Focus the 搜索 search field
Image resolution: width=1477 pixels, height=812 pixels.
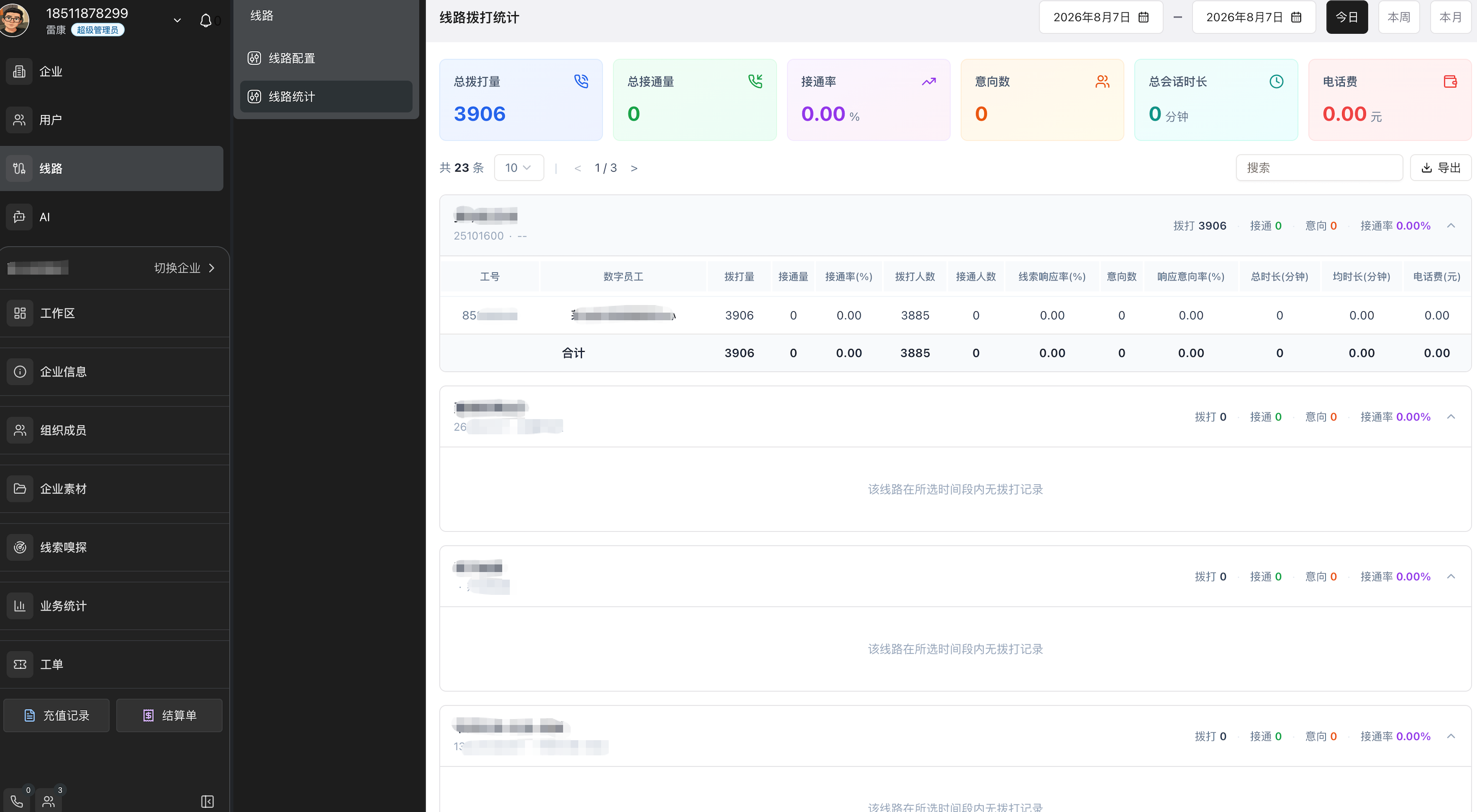point(1319,167)
